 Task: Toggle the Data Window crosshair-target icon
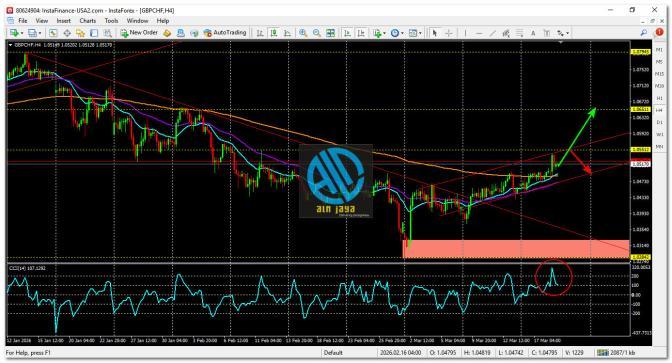(x=67, y=33)
